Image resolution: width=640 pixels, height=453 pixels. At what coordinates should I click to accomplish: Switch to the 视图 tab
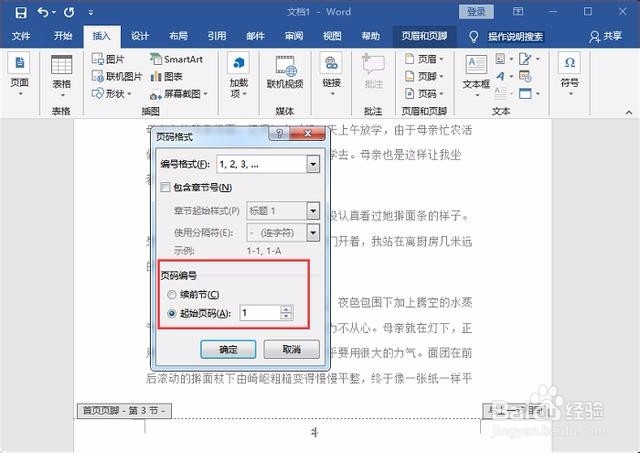coord(332,36)
